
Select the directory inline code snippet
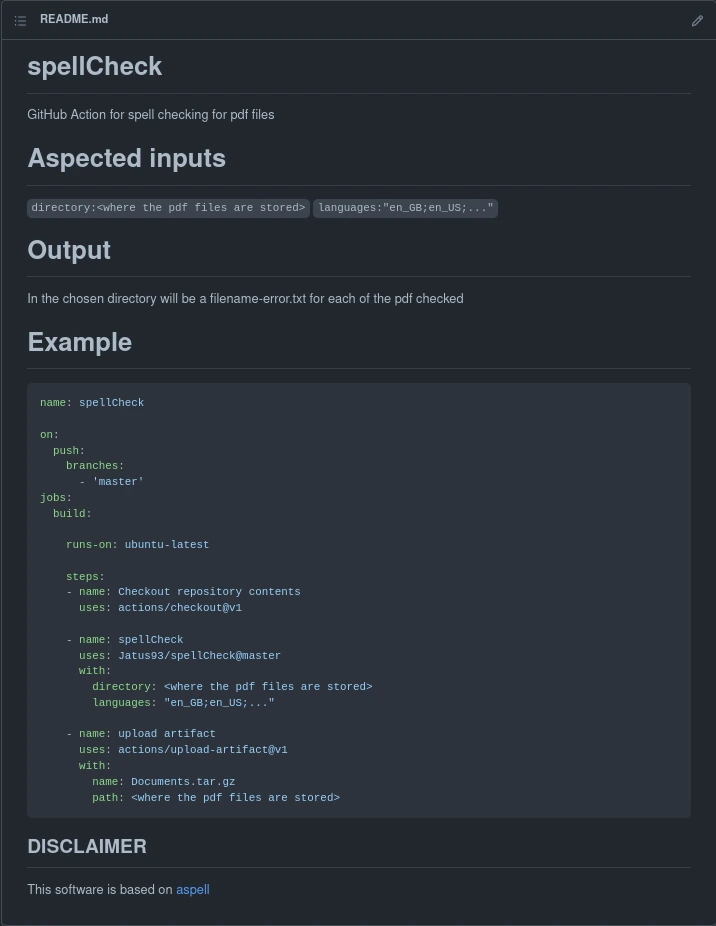coord(168,208)
